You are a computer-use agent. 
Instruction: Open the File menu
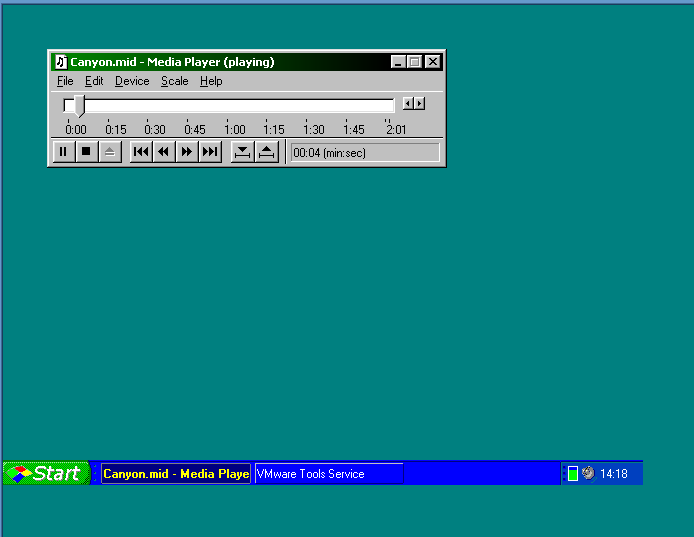coord(65,81)
